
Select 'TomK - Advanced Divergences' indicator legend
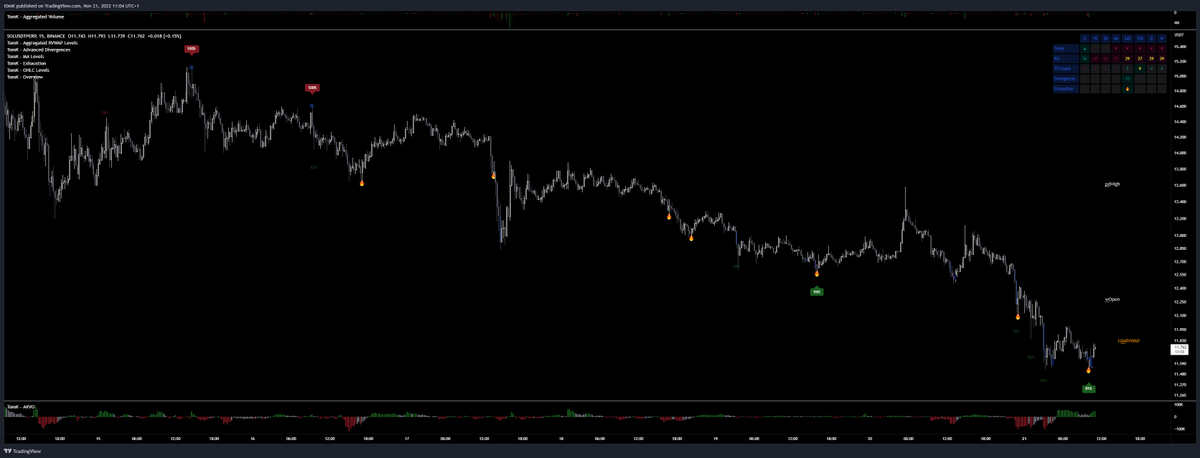(x=39, y=50)
